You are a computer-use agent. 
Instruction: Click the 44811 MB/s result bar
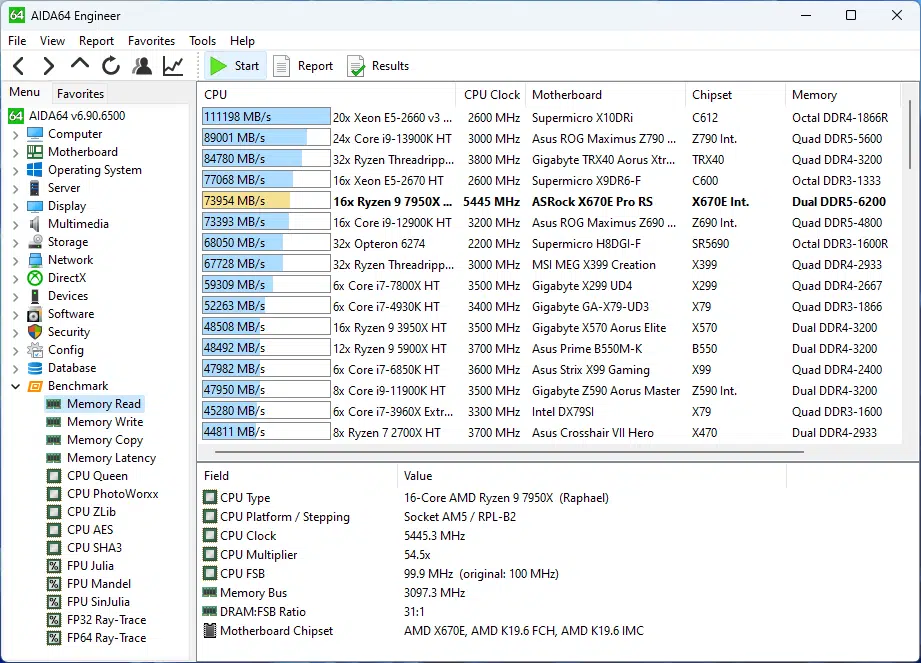pyautogui.click(x=266, y=432)
